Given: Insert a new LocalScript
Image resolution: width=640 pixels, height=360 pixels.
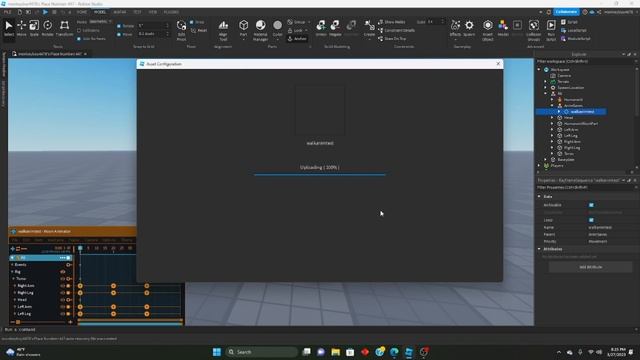Looking at the screenshot, I should tap(573, 30).
